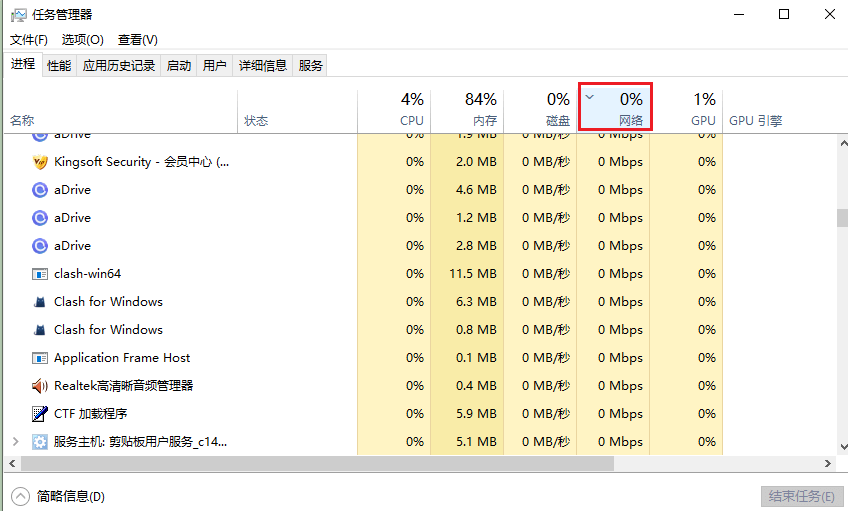Switch to the 用户 tab
The height and width of the screenshot is (511, 848).
(x=214, y=65)
